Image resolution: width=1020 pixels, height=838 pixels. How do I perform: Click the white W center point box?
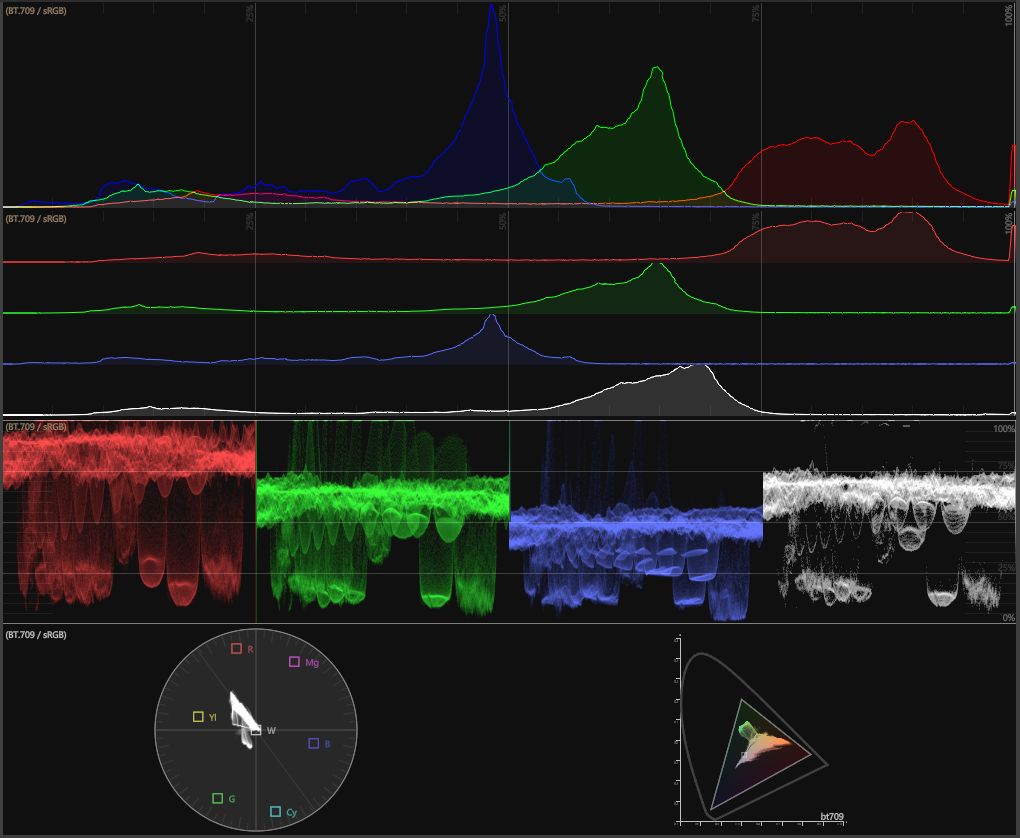point(257,731)
